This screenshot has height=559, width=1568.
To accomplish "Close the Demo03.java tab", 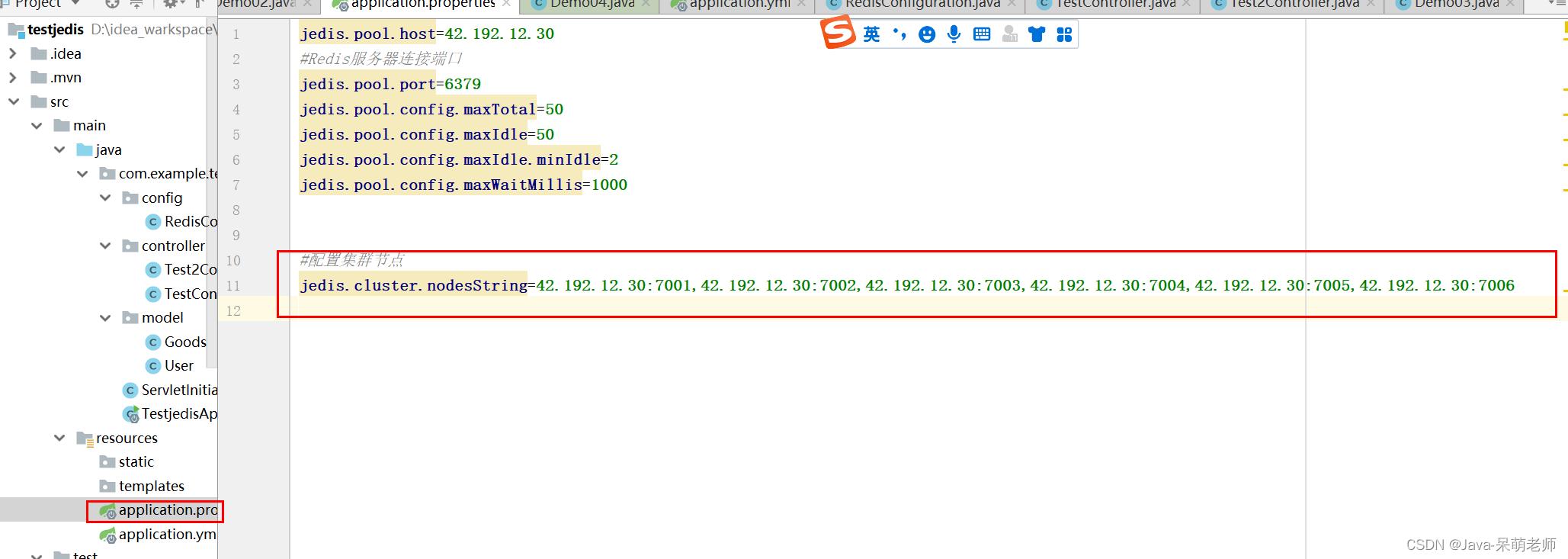I will (x=1510, y=5).
